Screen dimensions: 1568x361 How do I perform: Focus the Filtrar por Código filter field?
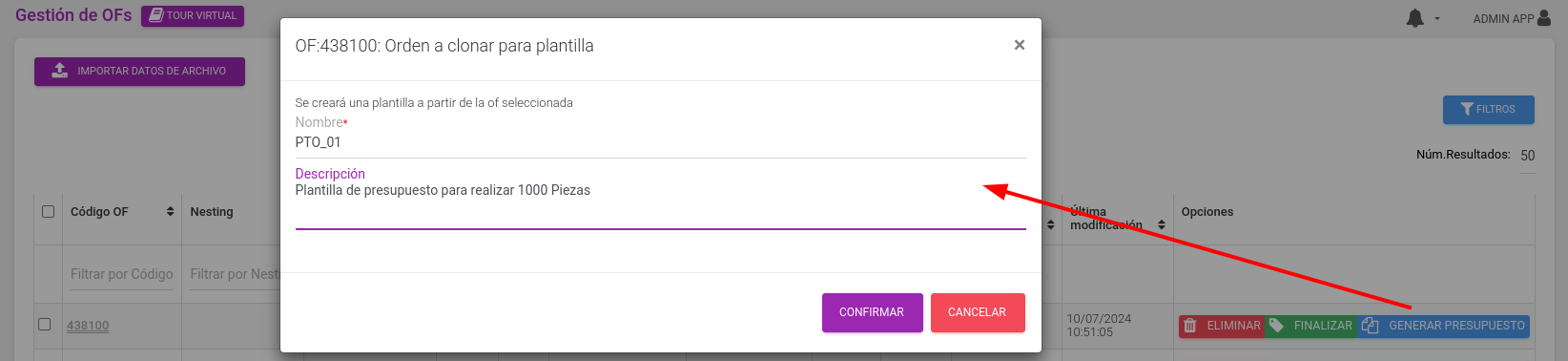pos(122,275)
